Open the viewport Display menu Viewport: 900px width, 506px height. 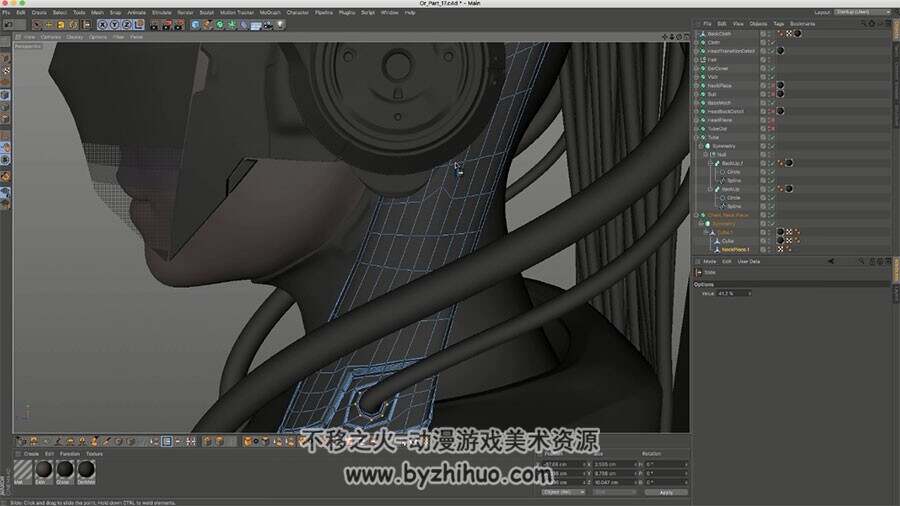[x=75, y=37]
